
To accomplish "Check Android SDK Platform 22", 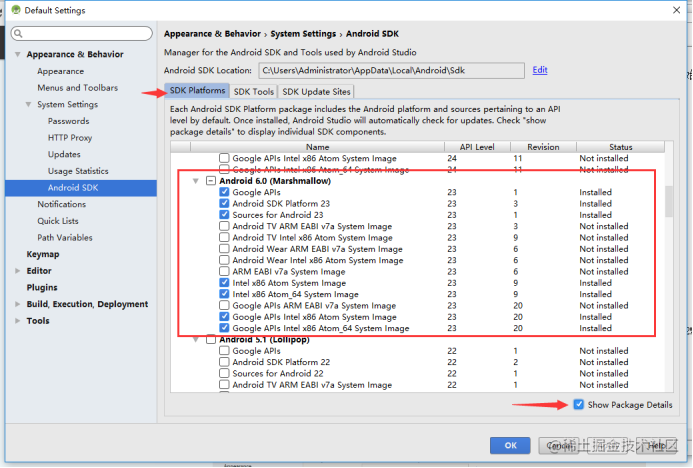I will pyautogui.click(x=225, y=362).
